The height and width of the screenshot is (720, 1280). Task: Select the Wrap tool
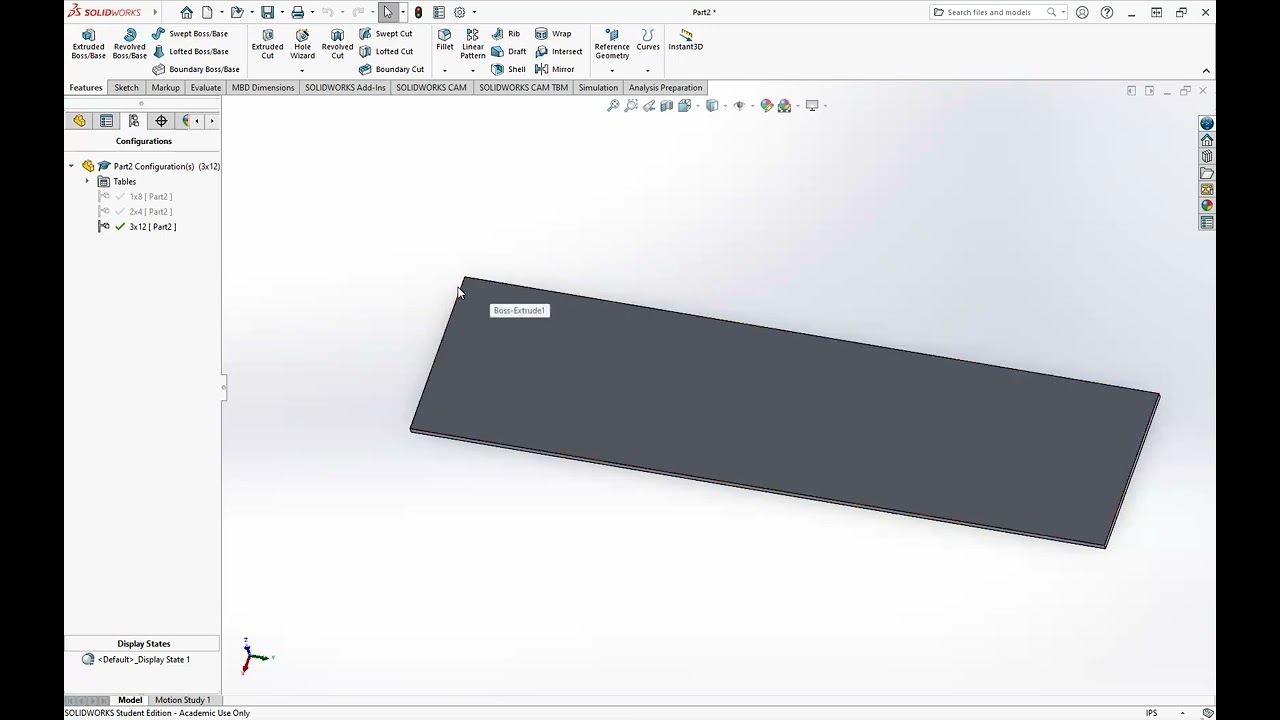tap(553, 34)
